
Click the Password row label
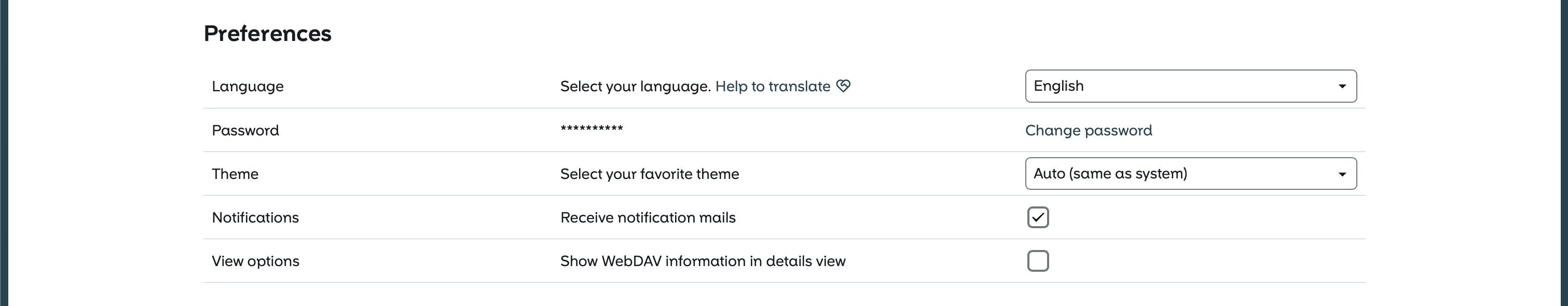[x=245, y=130]
